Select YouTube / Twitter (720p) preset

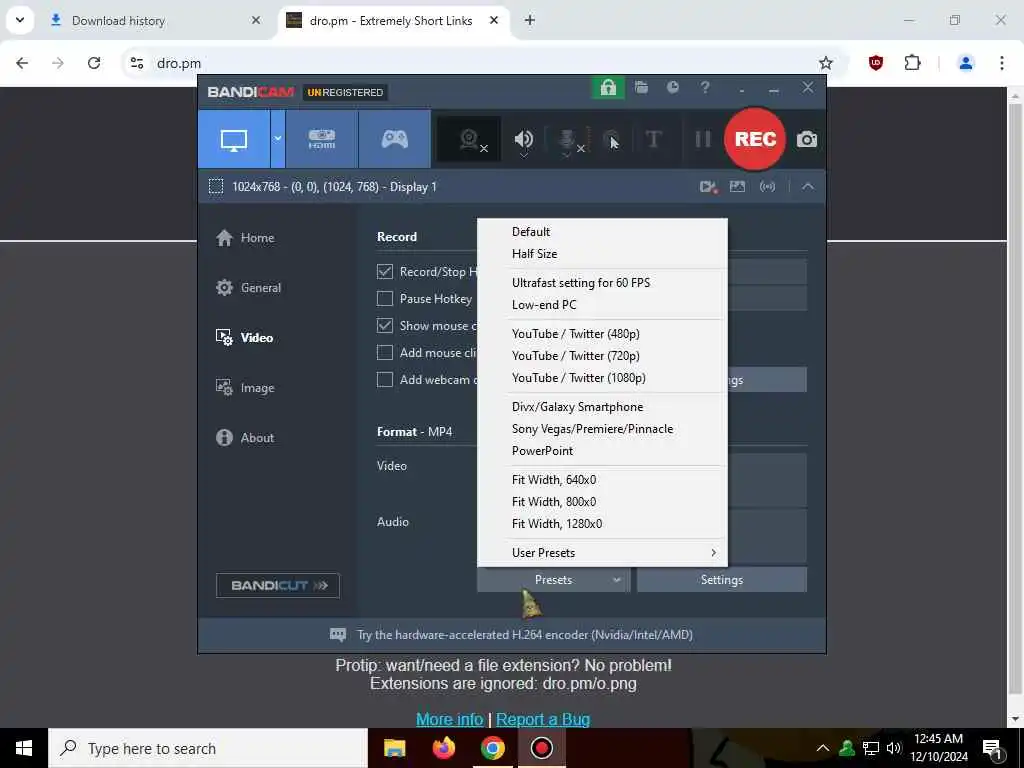pos(602,356)
